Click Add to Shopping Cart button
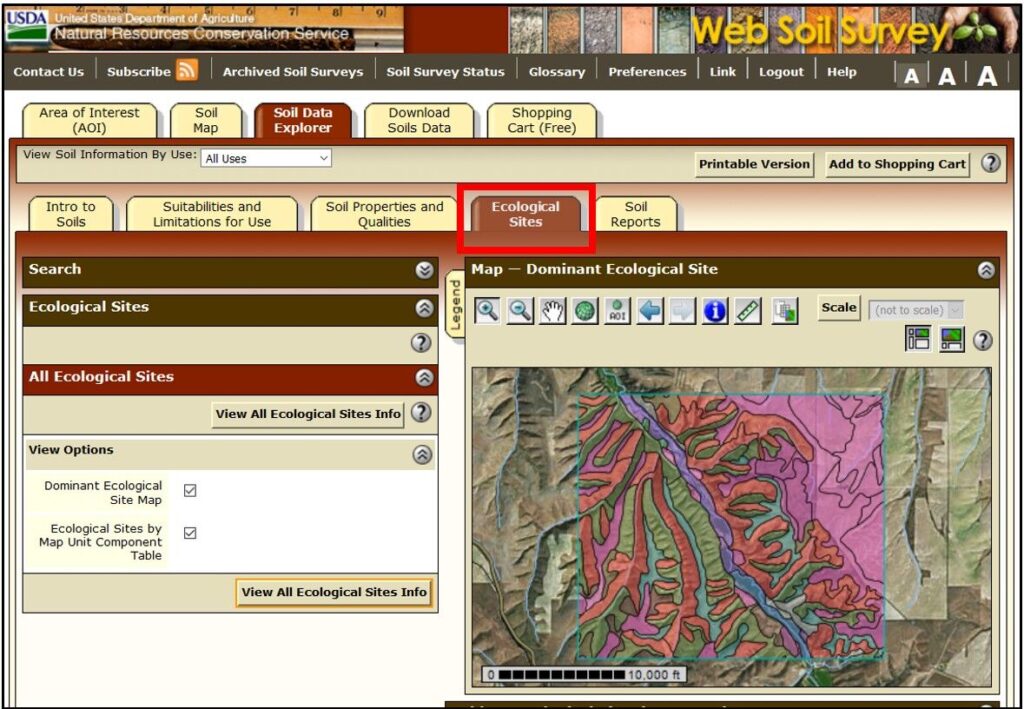 pos(897,165)
